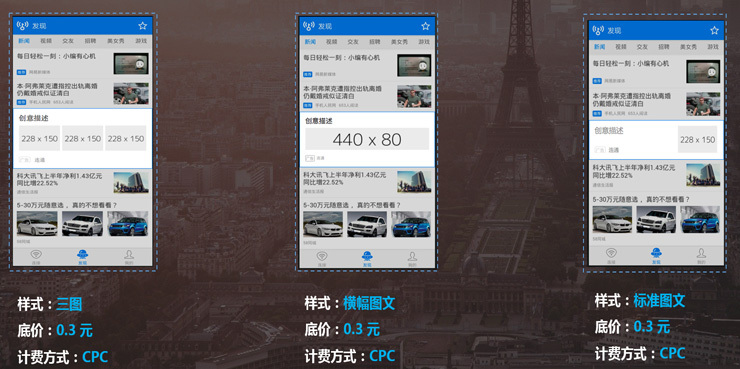
Task: Click the middle 228 x 150 image in the three-image ad
Action: click(x=83, y=138)
